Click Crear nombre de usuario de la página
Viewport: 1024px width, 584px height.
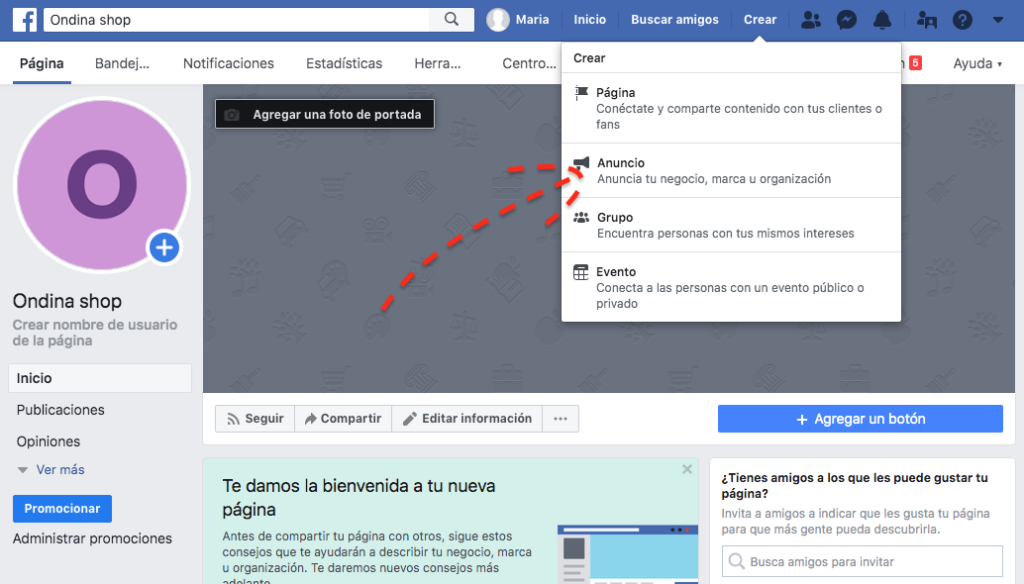(95, 333)
